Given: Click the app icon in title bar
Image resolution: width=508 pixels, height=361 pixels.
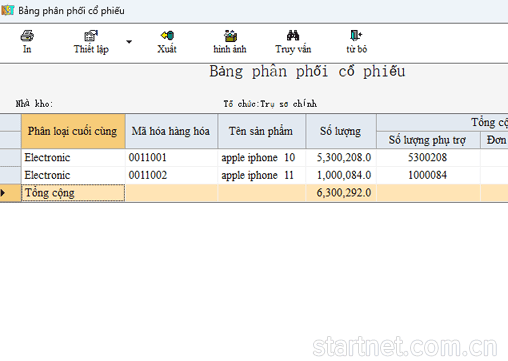Looking at the screenshot, I should point(7,10).
